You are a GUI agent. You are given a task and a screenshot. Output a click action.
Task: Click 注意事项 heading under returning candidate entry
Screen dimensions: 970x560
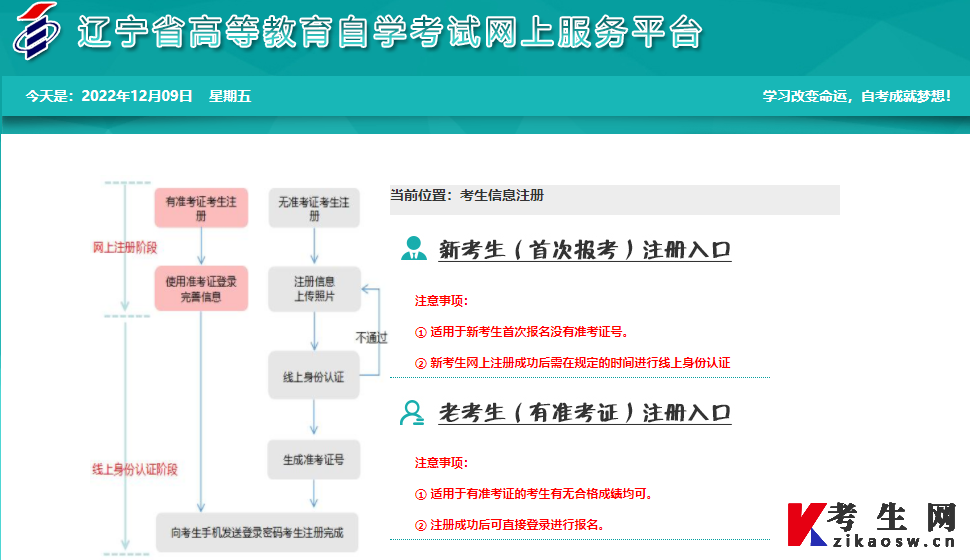(441, 463)
